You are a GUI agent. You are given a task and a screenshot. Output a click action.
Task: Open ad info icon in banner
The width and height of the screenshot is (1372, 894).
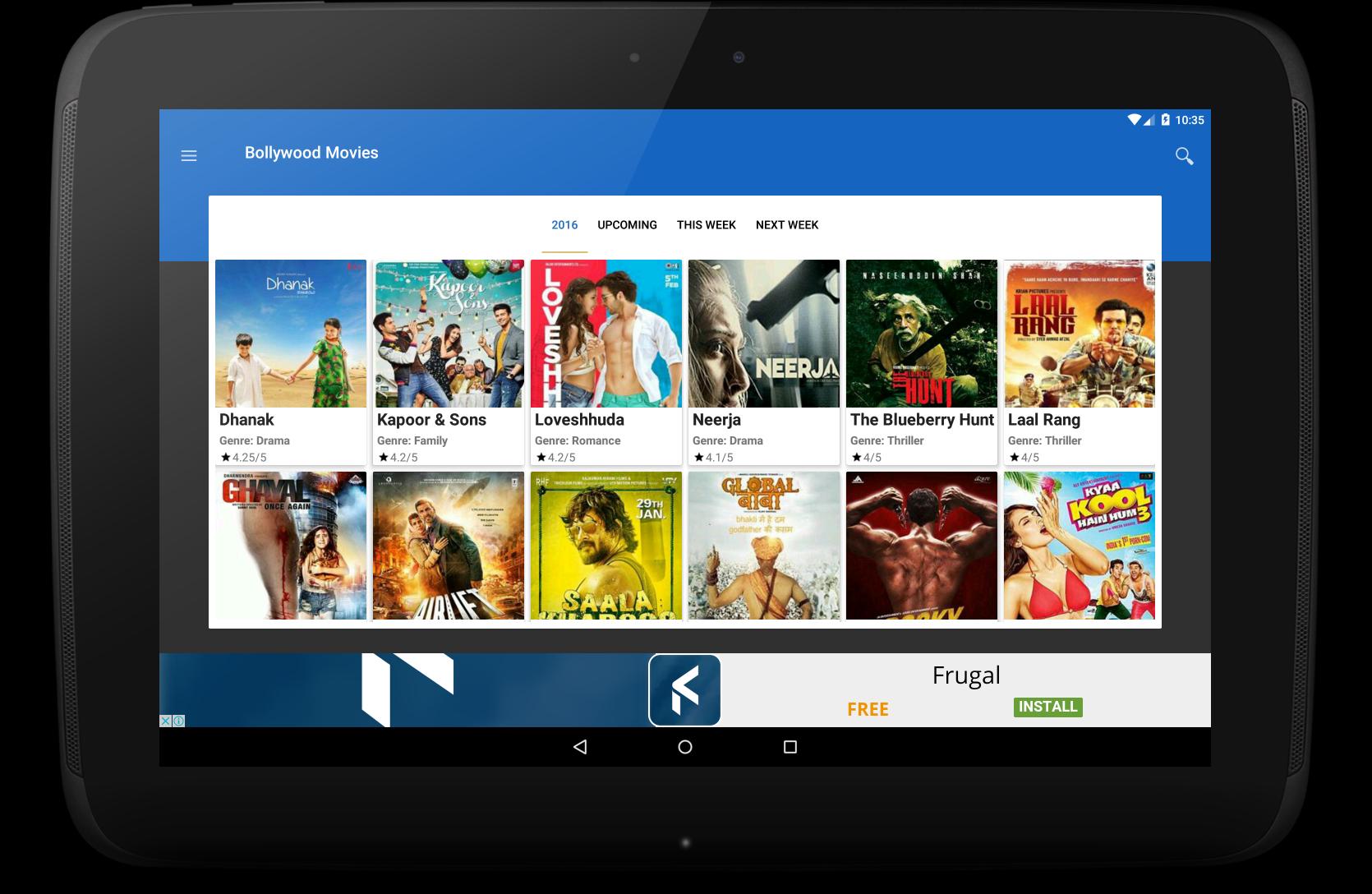tap(178, 721)
